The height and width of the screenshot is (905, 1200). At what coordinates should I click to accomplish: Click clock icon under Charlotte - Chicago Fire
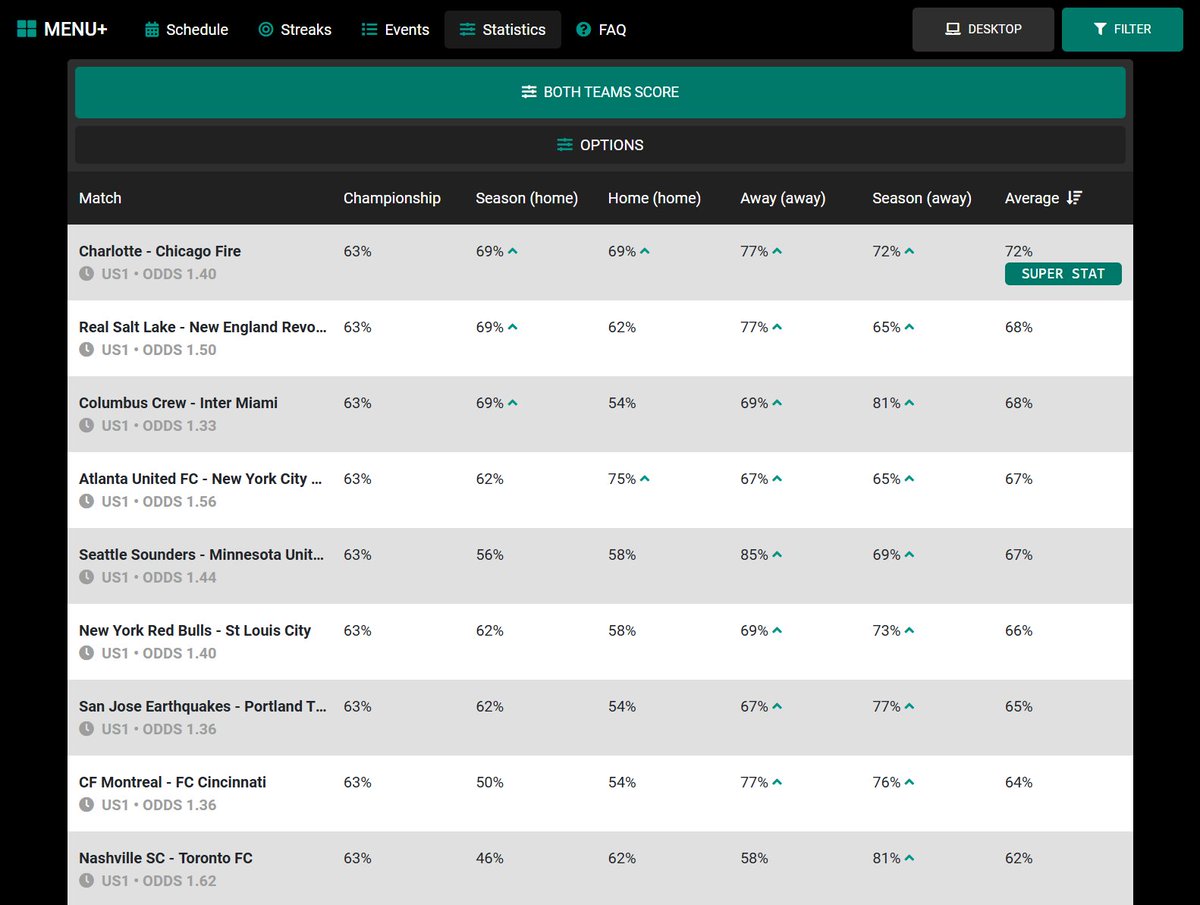point(87,274)
